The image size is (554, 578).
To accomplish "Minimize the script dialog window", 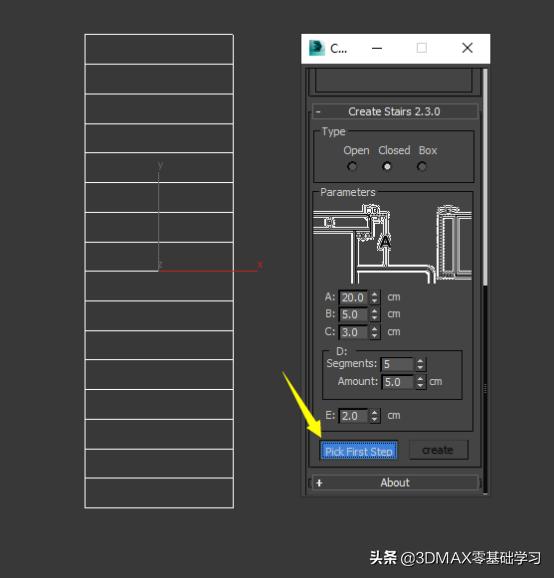I will (x=377, y=48).
